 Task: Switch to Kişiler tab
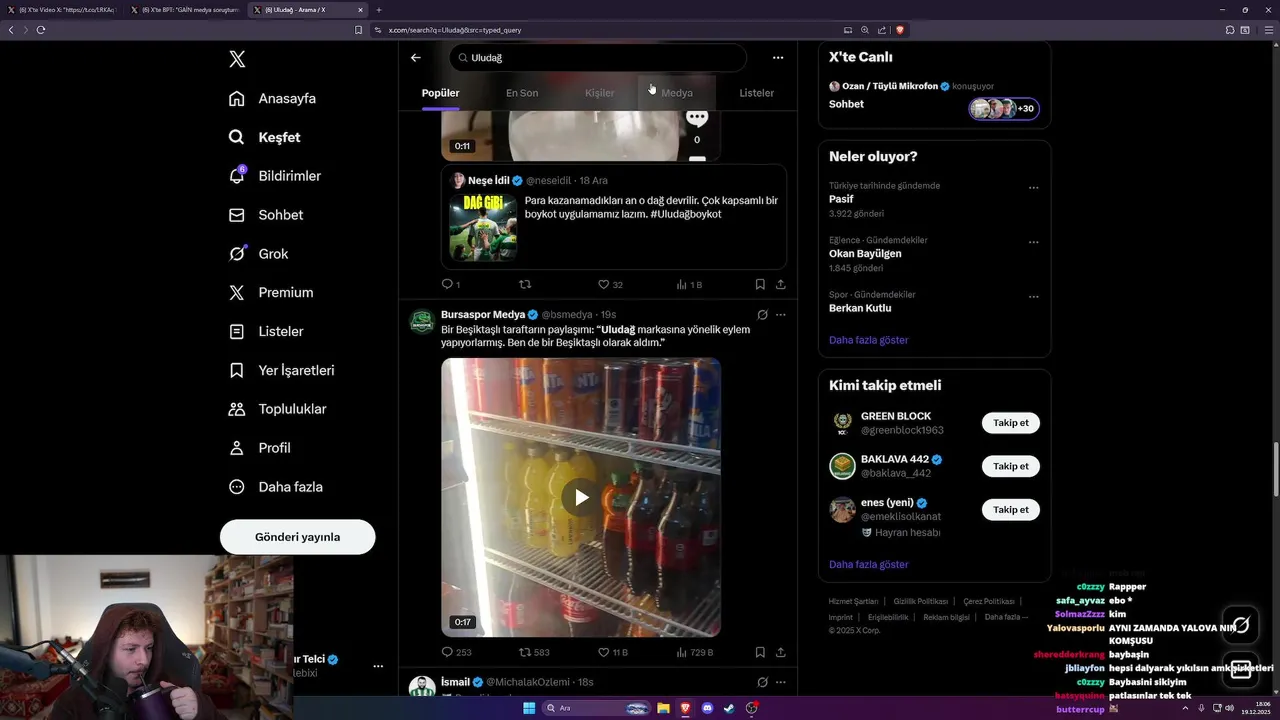pyautogui.click(x=600, y=93)
